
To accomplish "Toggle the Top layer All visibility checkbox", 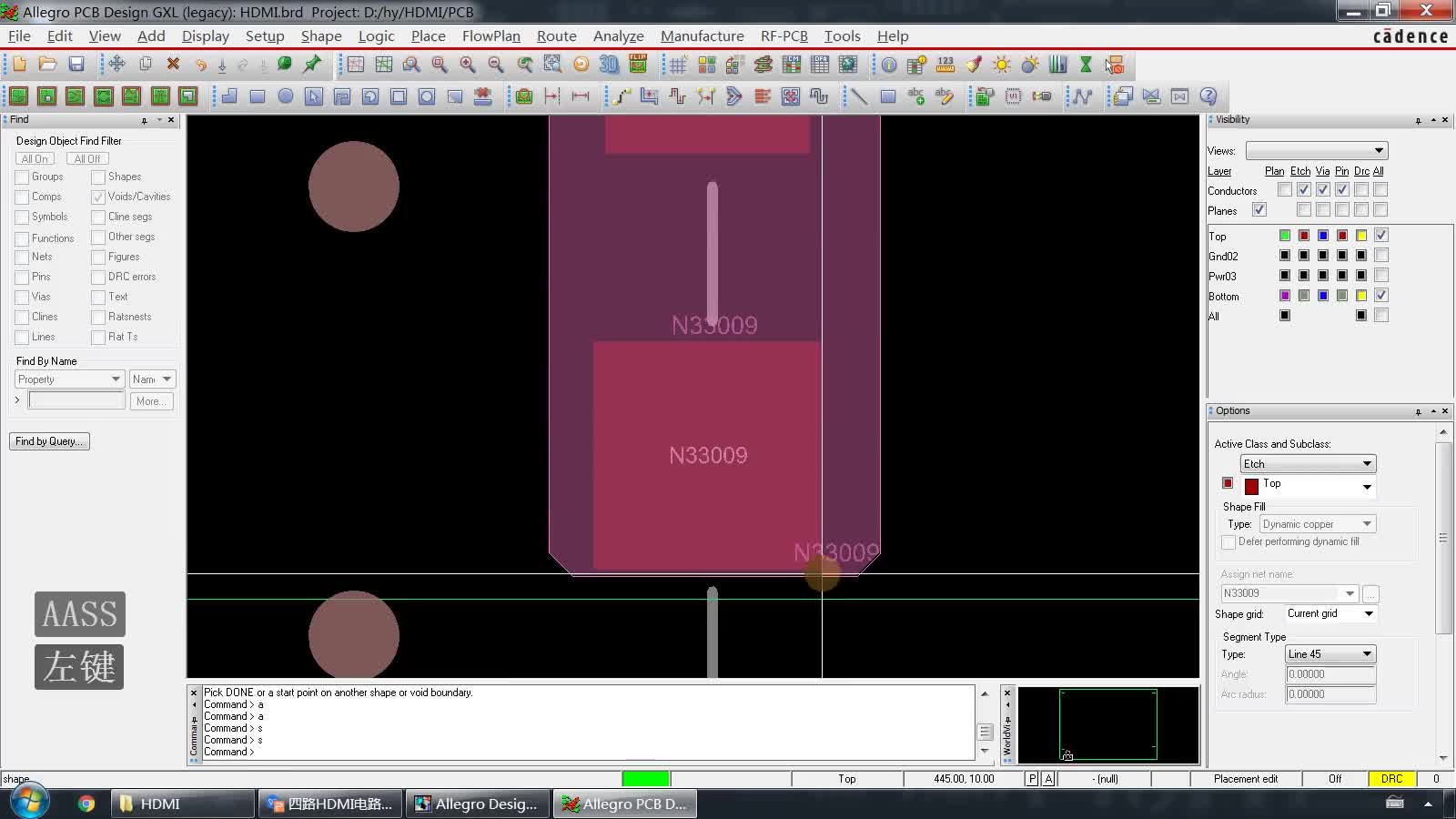I will [1381, 236].
